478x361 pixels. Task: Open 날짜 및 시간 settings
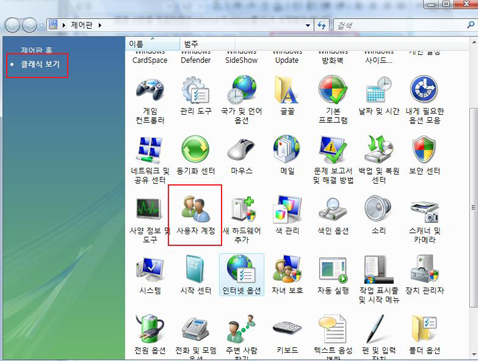[379, 96]
